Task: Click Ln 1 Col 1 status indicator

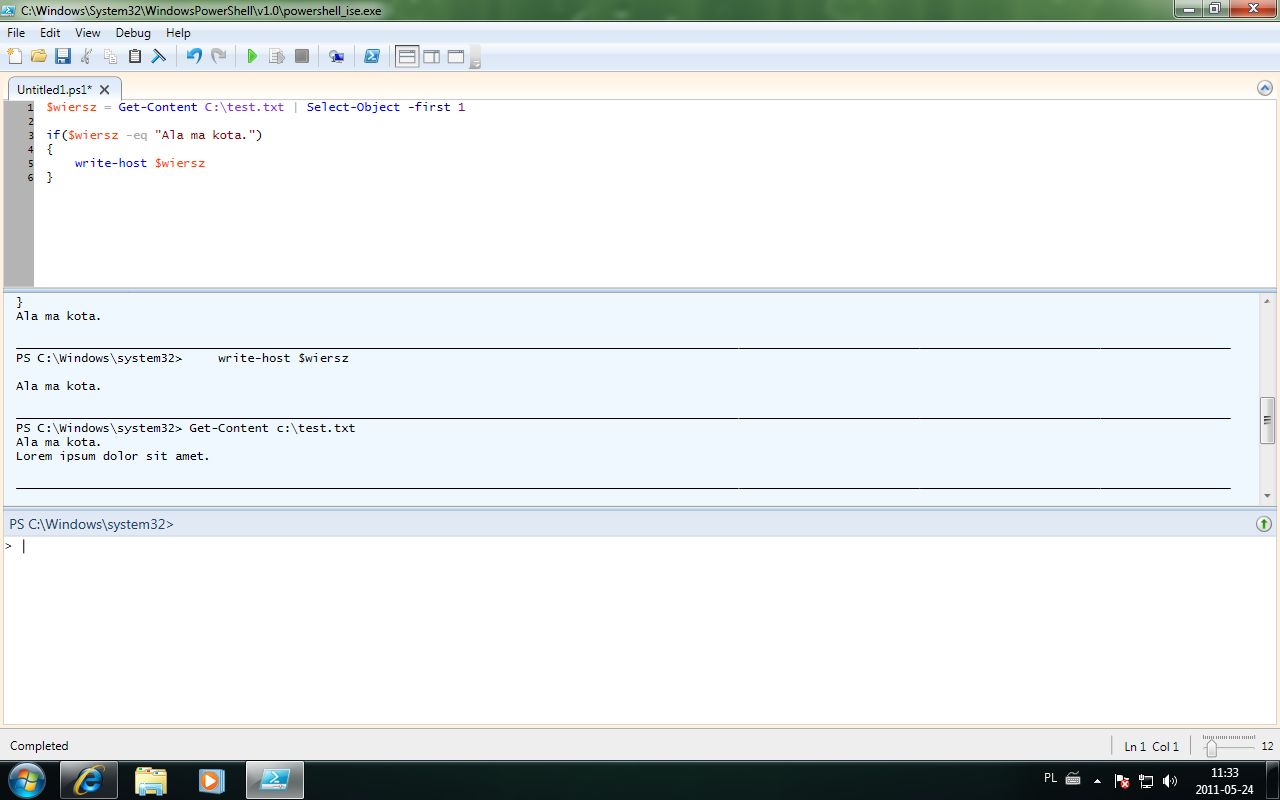Action: click(1152, 746)
